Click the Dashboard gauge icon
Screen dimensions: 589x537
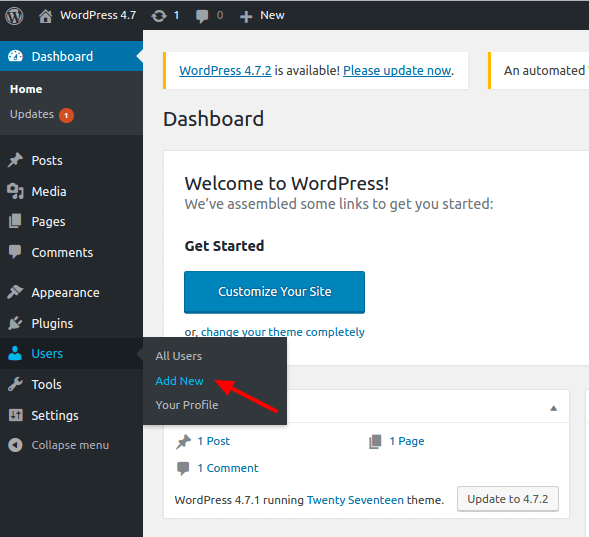[x=15, y=56]
